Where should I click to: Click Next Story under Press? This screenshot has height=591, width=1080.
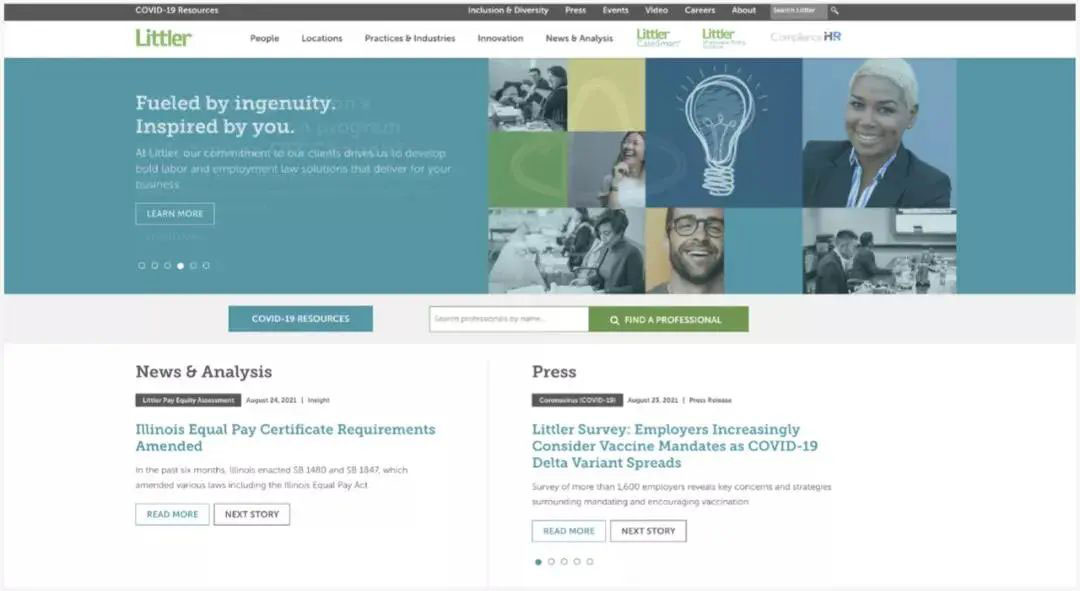point(648,530)
